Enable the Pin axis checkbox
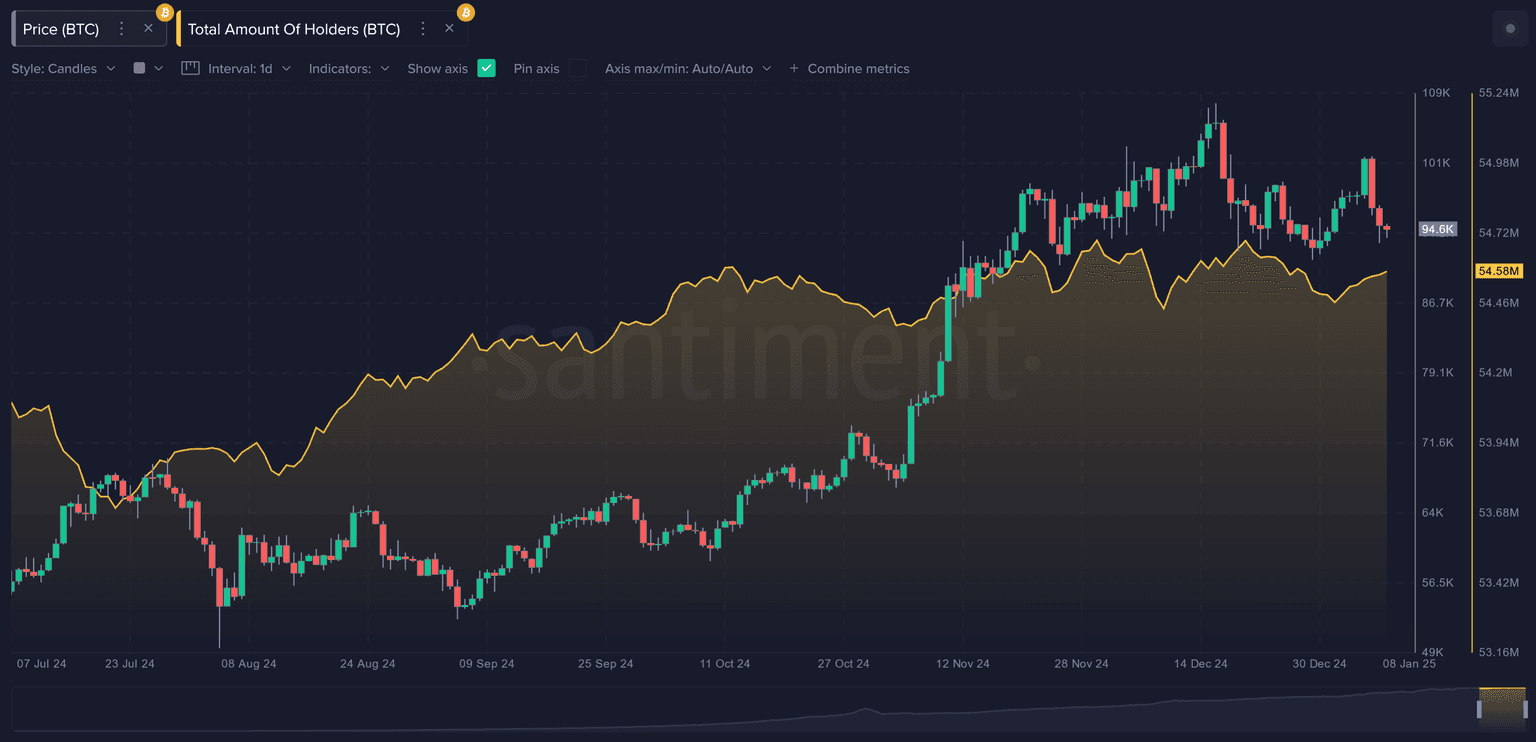Viewport: 1536px width, 742px height. click(577, 69)
